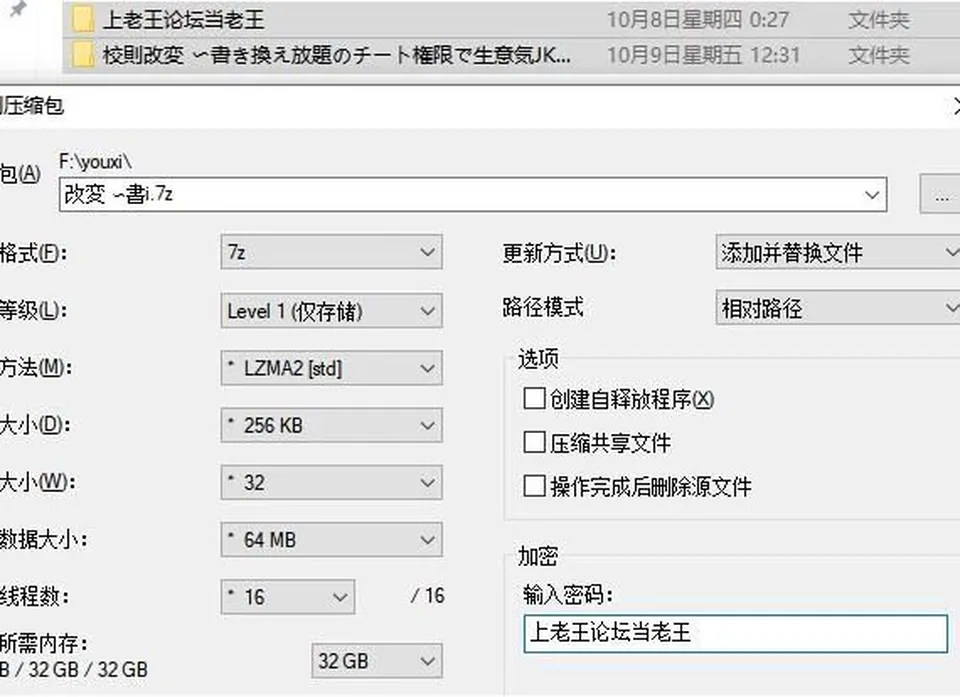
Task: Open the thread count dropdown showing 16
Action: (288, 597)
